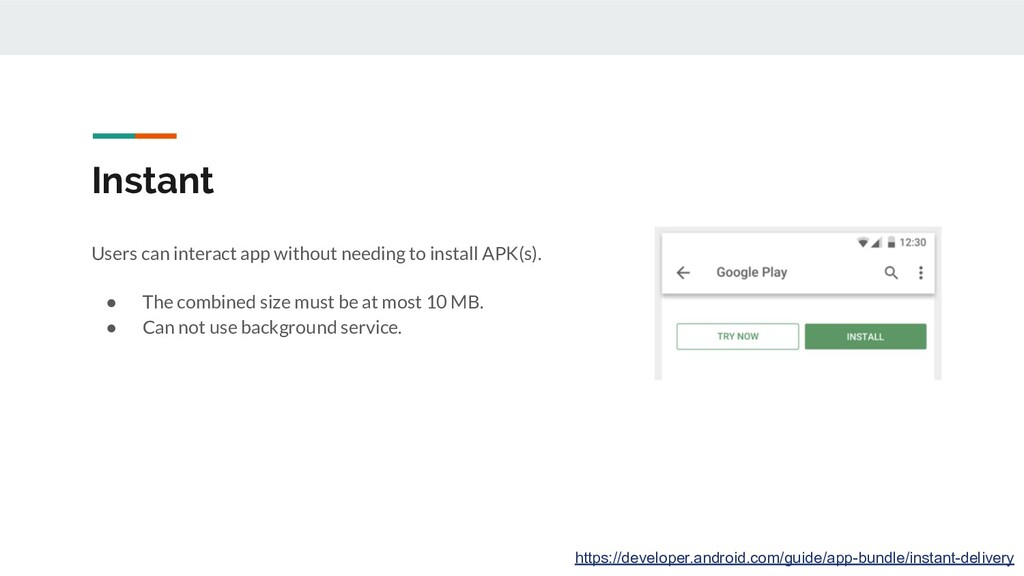This screenshot has height=576, width=1024.
Task: Click the 12:30 clock in status bar
Action: click(x=913, y=242)
